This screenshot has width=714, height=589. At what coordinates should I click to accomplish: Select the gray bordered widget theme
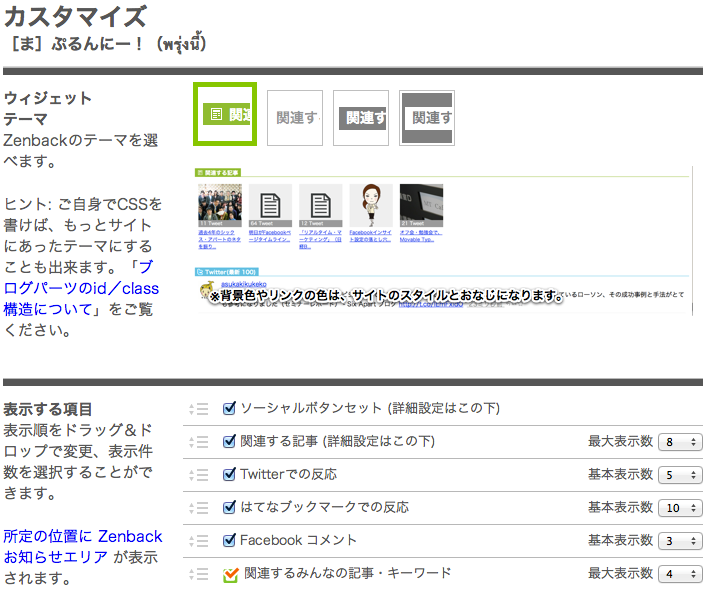tap(427, 118)
